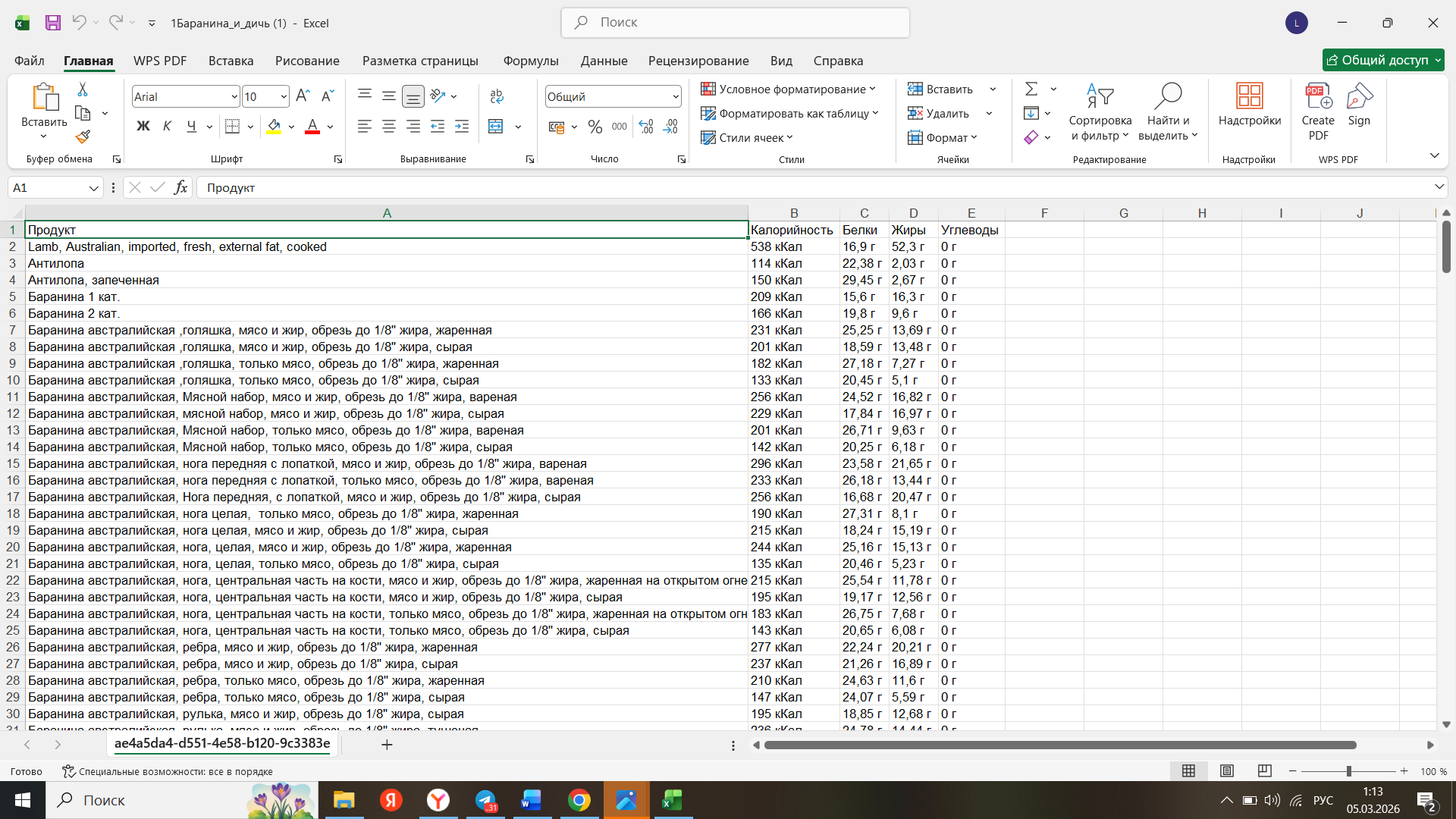Open the Arial font name dropdown
Image resolution: width=1456 pixels, height=819 pixels.
(x=234, y=96)
